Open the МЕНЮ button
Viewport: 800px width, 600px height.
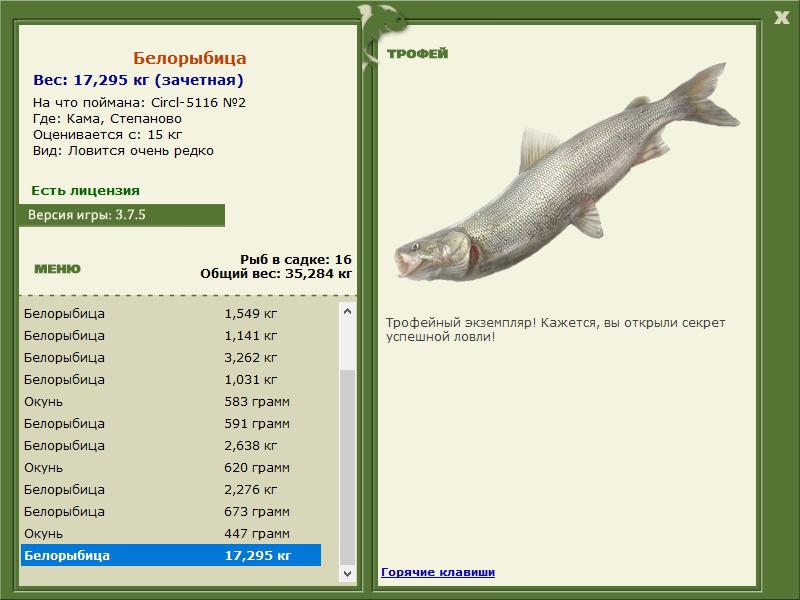click(57, 269)
